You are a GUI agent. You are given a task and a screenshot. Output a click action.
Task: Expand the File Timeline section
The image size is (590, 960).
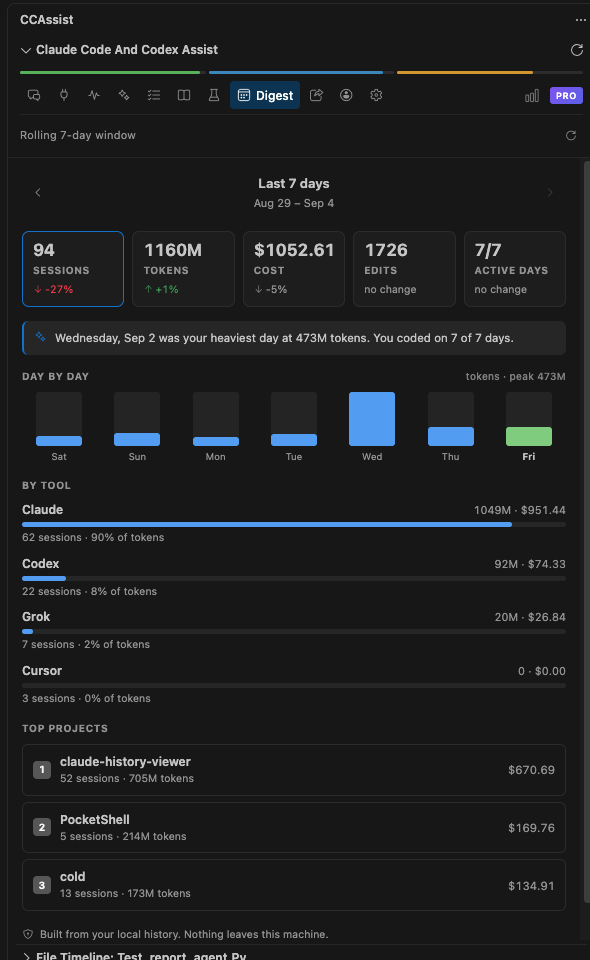point(26,956)
